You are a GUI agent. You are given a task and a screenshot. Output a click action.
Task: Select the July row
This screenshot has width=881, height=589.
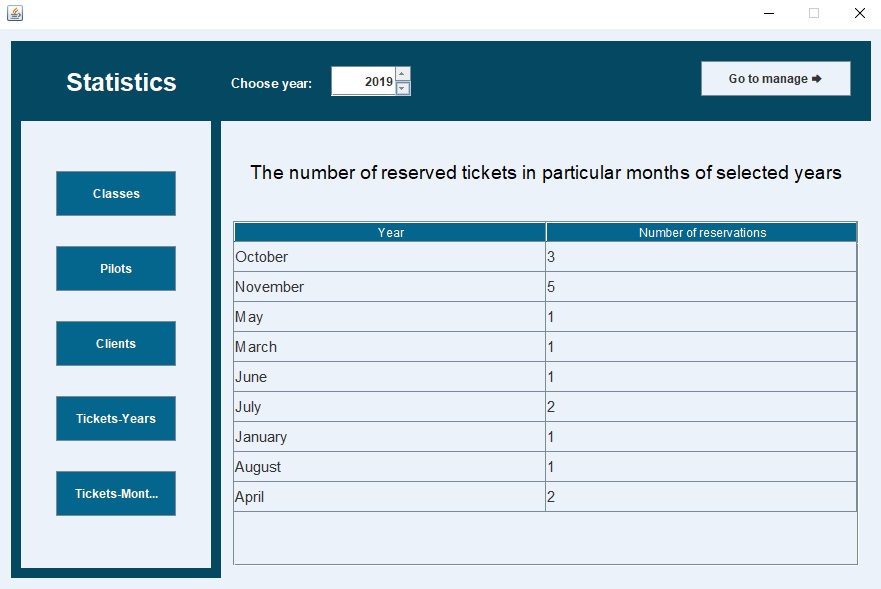click(546, 407)
